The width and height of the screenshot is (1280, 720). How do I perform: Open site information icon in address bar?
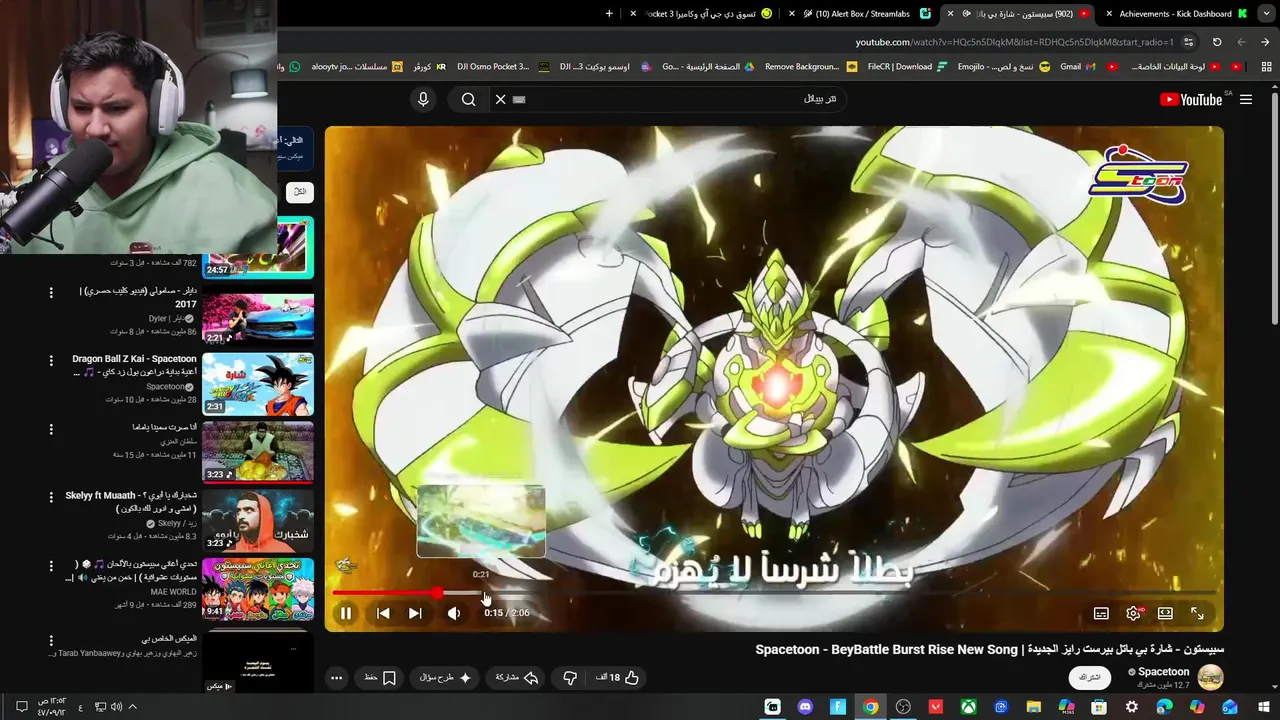click(1188, 42)
